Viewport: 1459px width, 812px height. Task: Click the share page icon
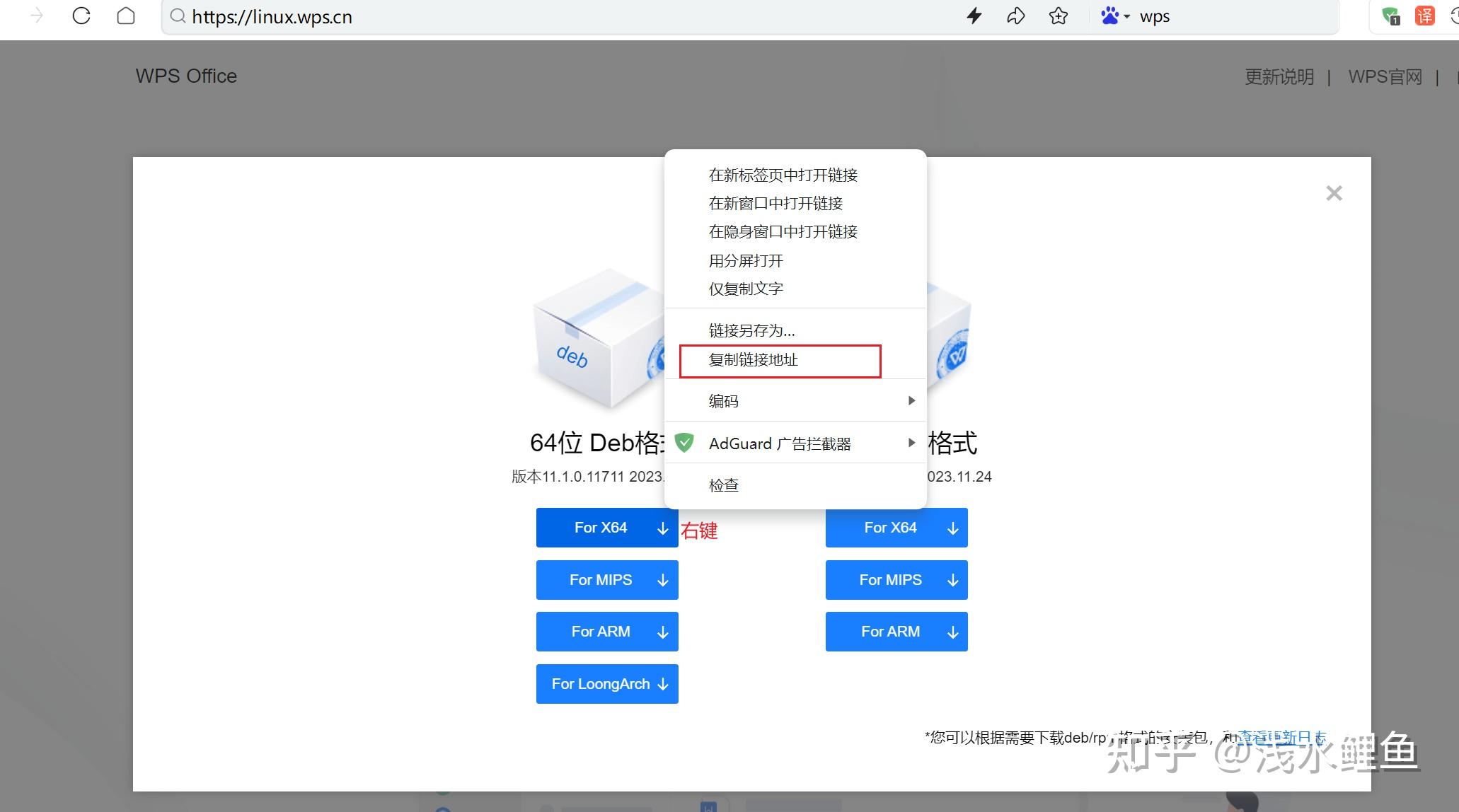[x=1016, y=16]
